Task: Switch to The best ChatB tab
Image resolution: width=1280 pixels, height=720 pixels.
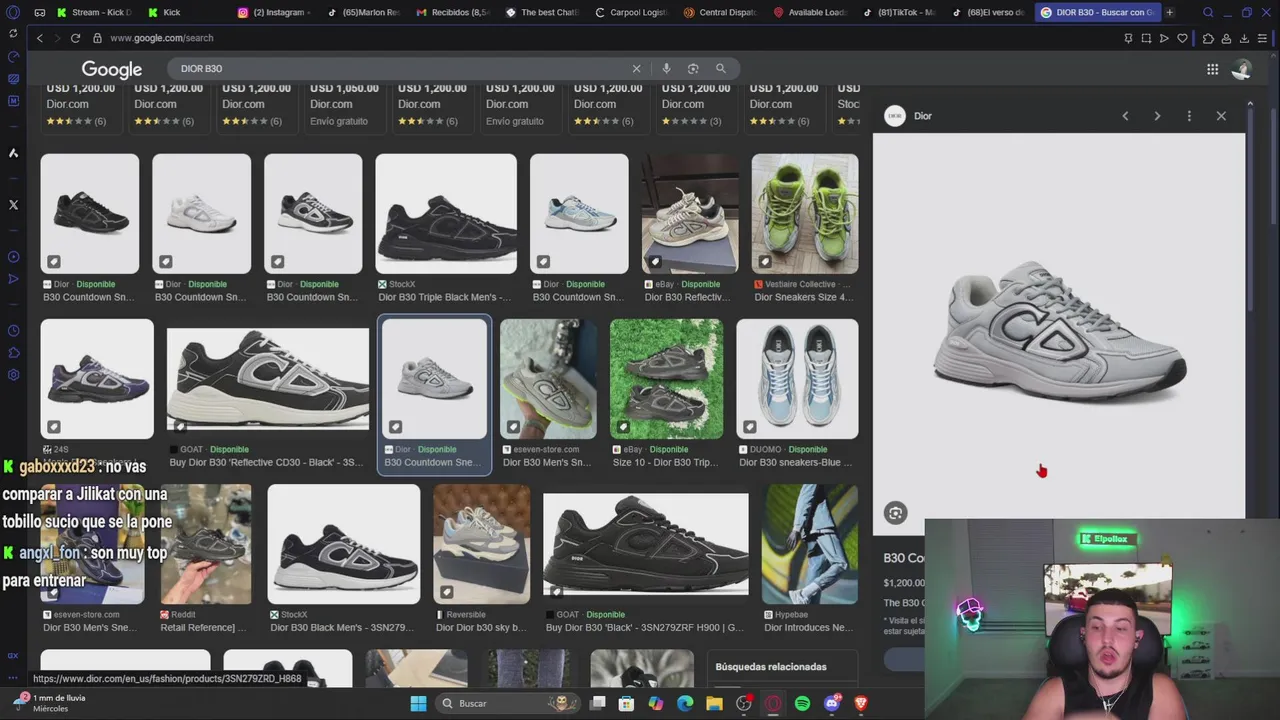Action: [542, 13]
